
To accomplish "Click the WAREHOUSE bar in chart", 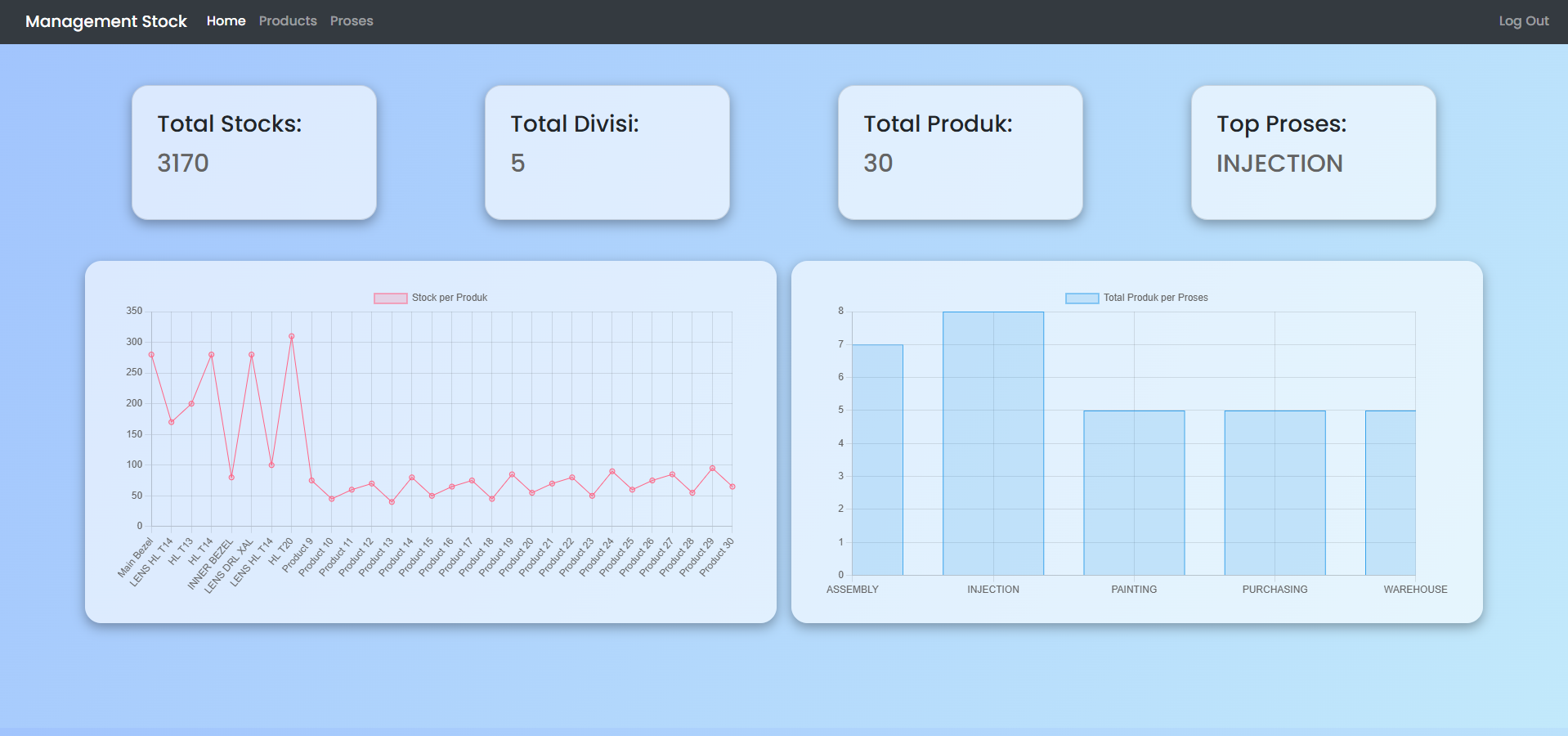I will [1391, 492].
